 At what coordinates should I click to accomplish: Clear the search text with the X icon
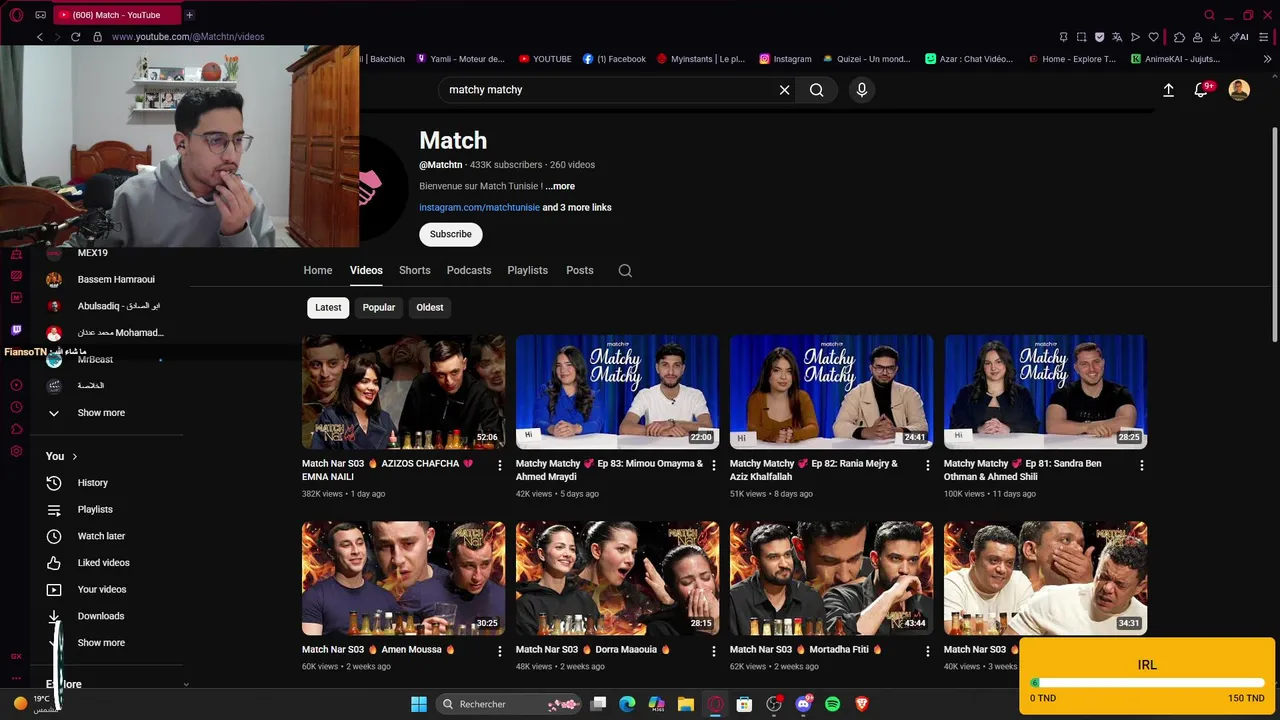pyautogui.click(x=784, y=90)
